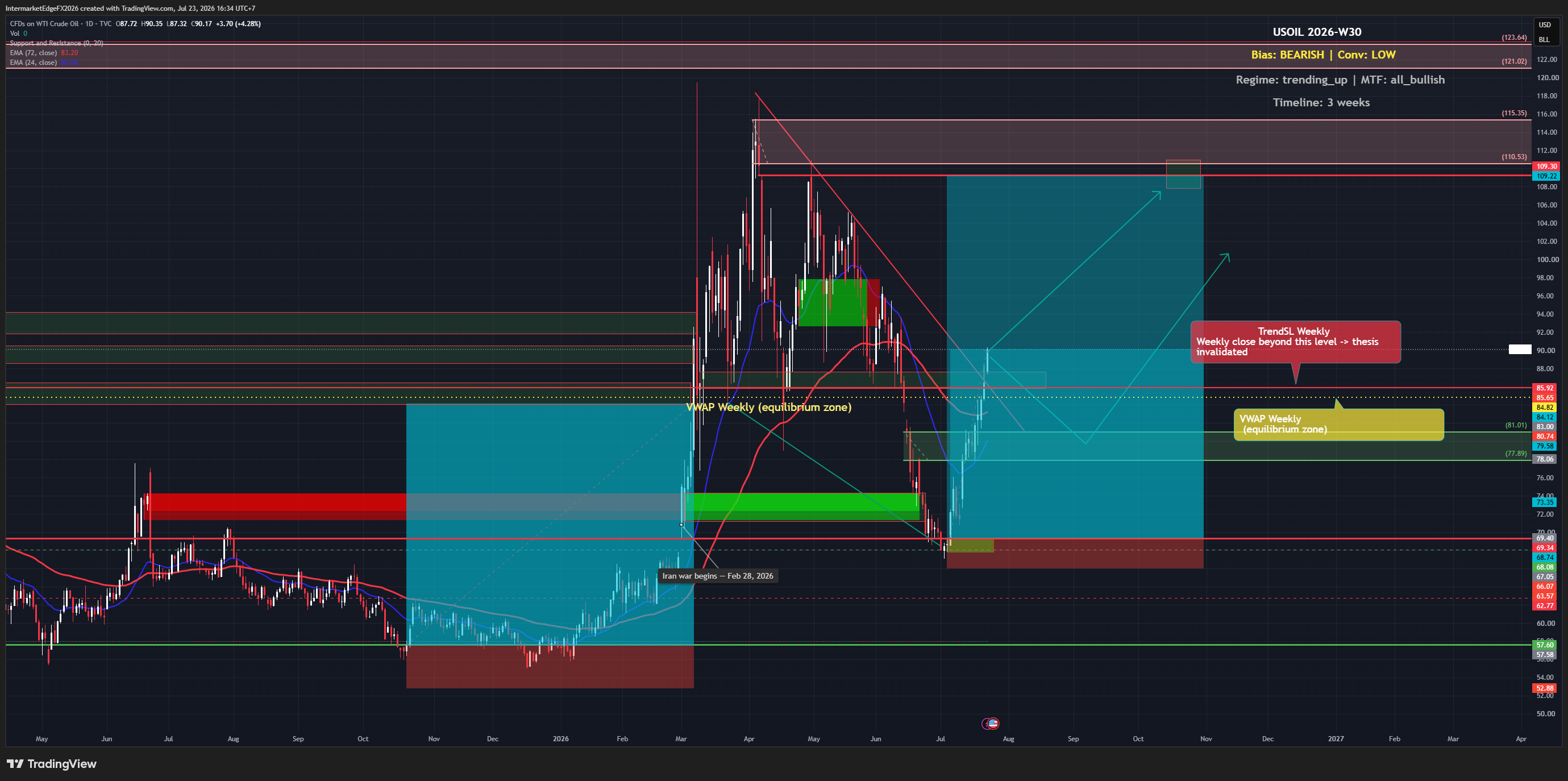Click the USOIL 2026-W30 title text

(x=1317, y=32)
